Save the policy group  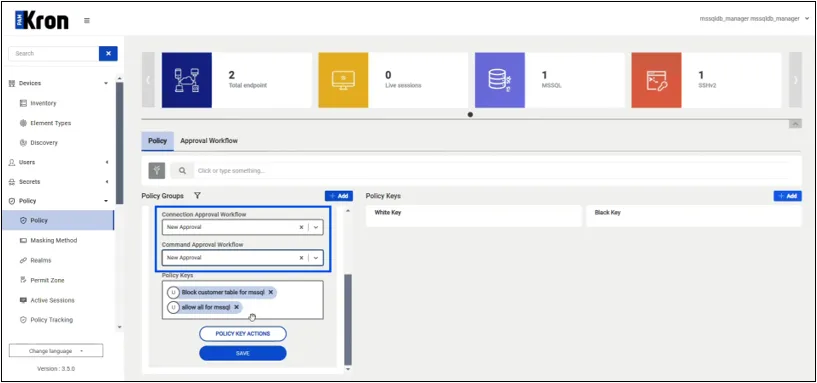(243, 353)
